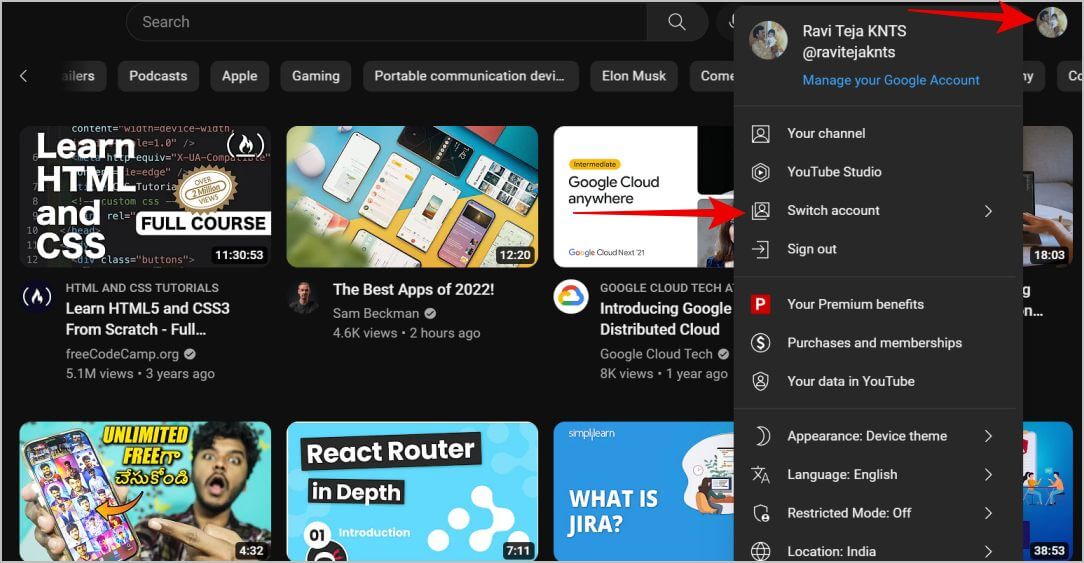Click the Your data shield icon

[x=760, y=382]
